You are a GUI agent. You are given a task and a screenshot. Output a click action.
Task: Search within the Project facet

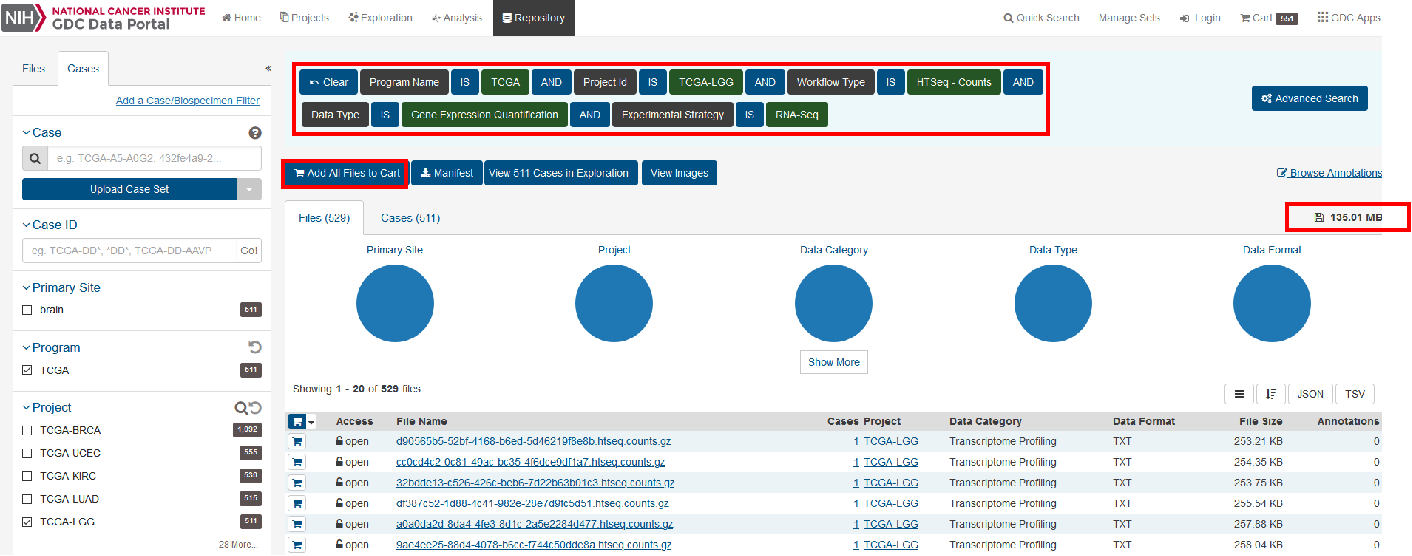pyautogui.click(x=240, y=408)
